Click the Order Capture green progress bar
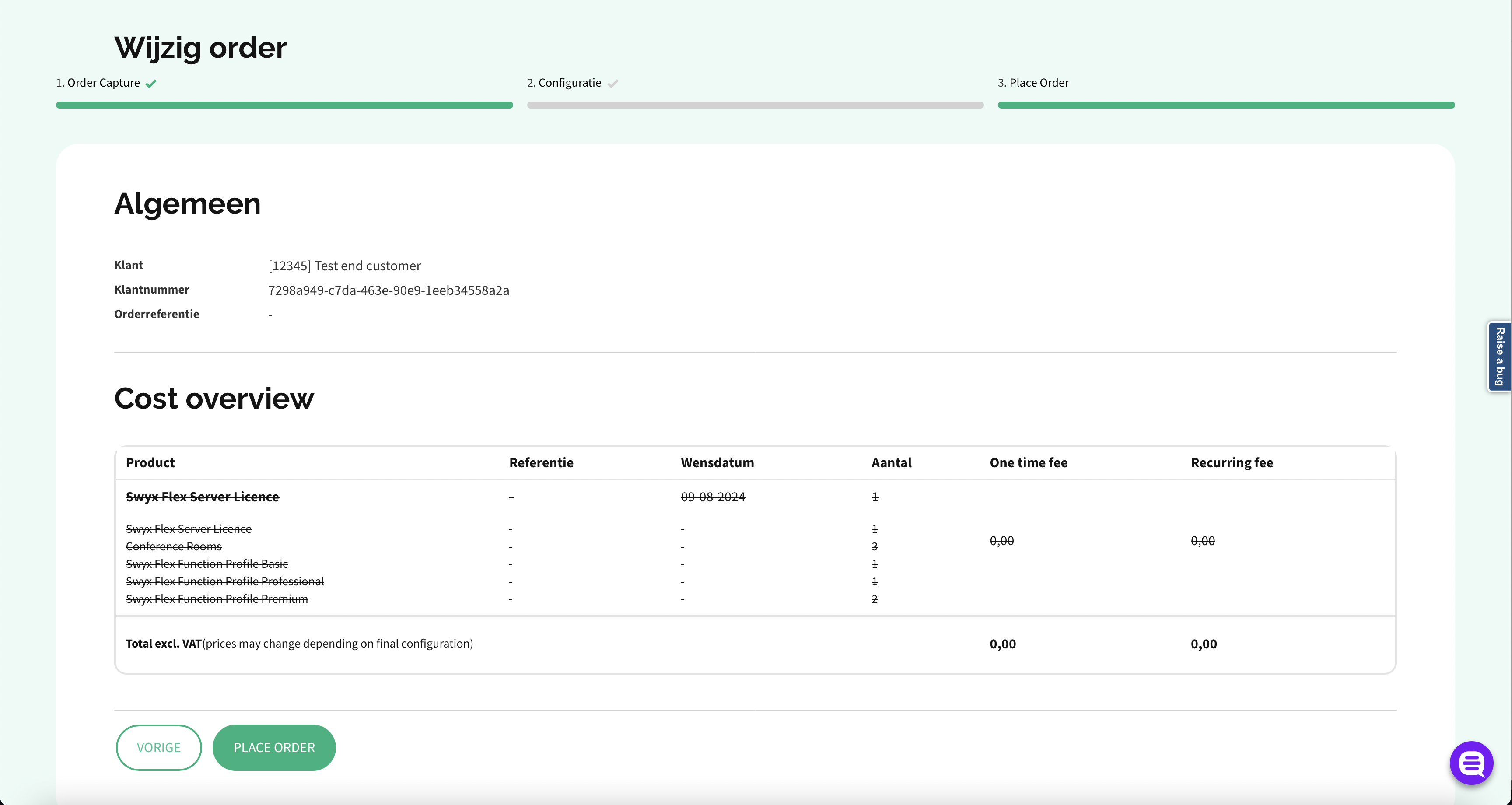The image size is (1512, 805). pos(284,105)
